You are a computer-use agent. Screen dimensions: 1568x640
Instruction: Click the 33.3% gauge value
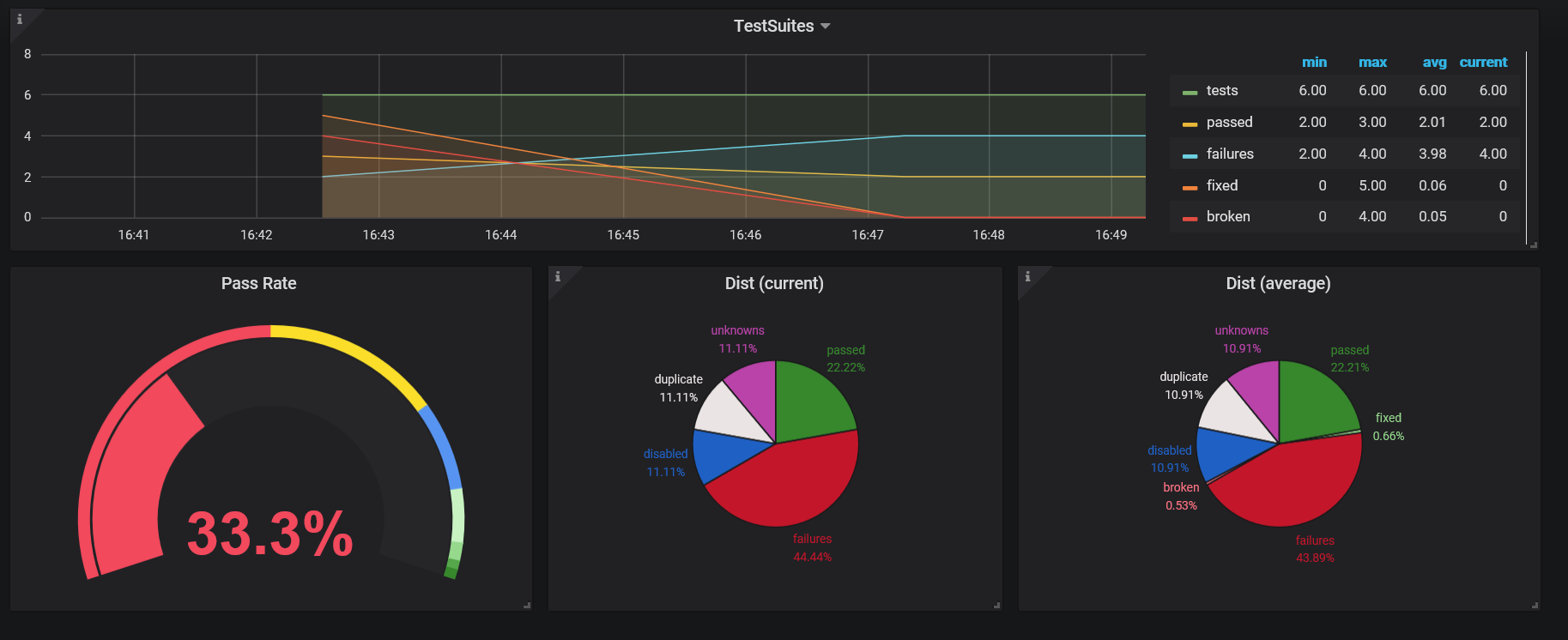point(270,534)
